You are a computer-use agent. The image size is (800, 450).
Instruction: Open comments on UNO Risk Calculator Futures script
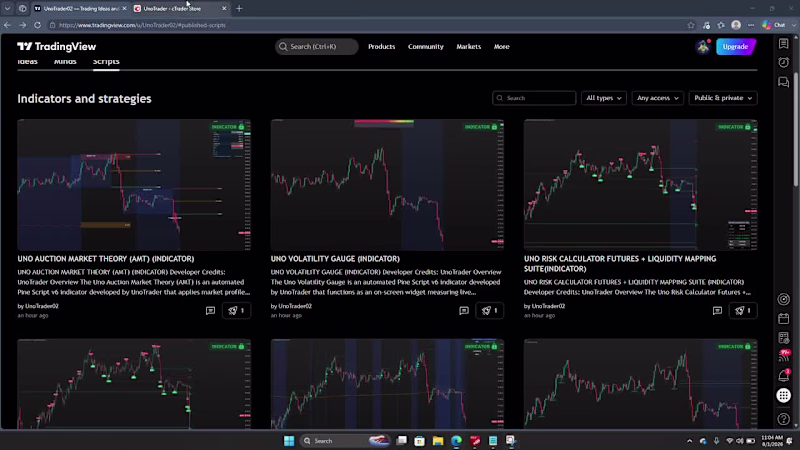(717, 311)
